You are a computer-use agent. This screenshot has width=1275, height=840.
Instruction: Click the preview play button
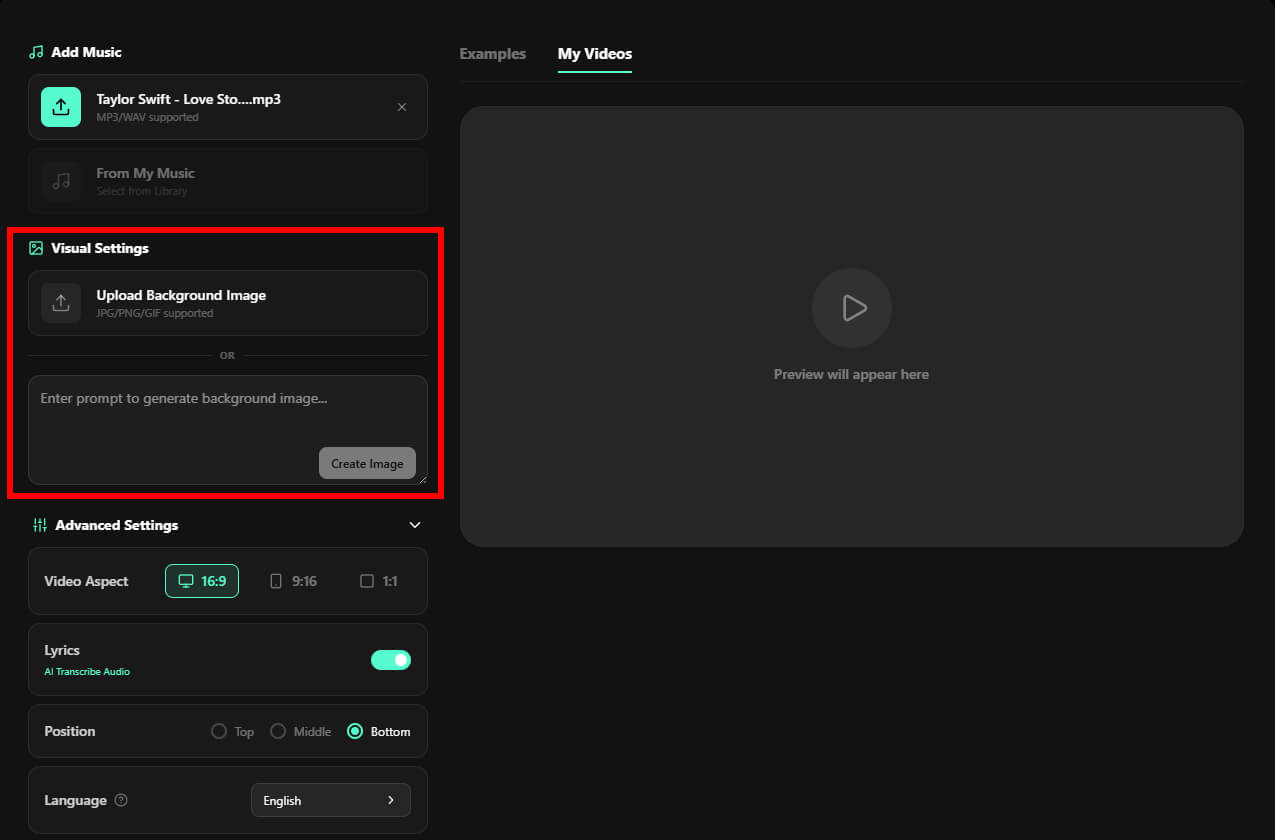click(x=852, y=308)
